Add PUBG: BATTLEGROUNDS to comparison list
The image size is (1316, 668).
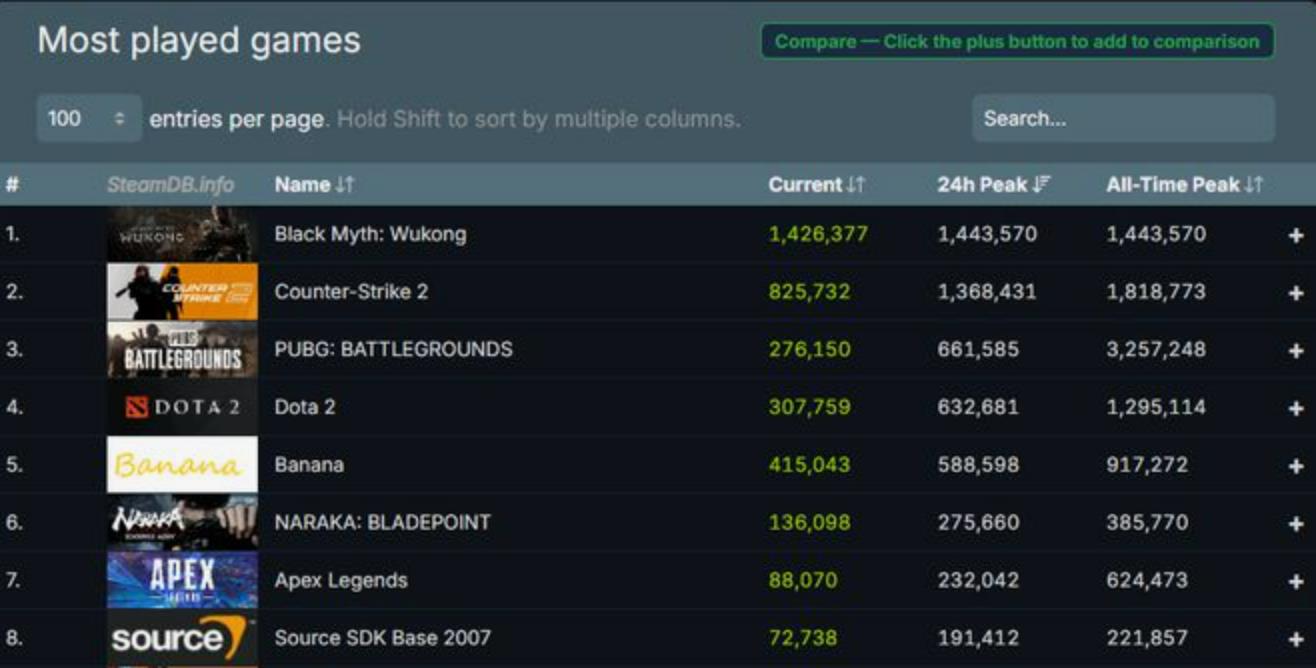click(x=1296, y=350)
